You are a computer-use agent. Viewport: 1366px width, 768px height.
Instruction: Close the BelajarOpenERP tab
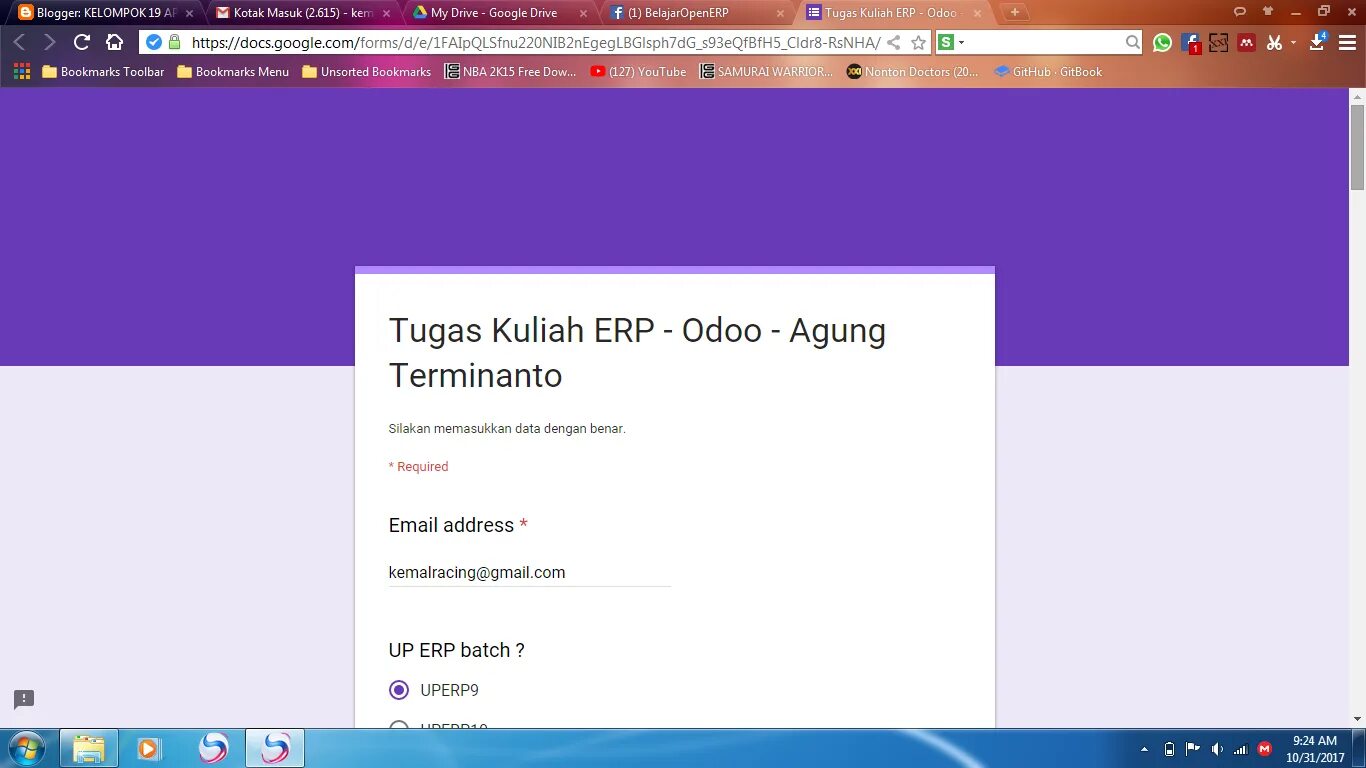click(781, 13)
